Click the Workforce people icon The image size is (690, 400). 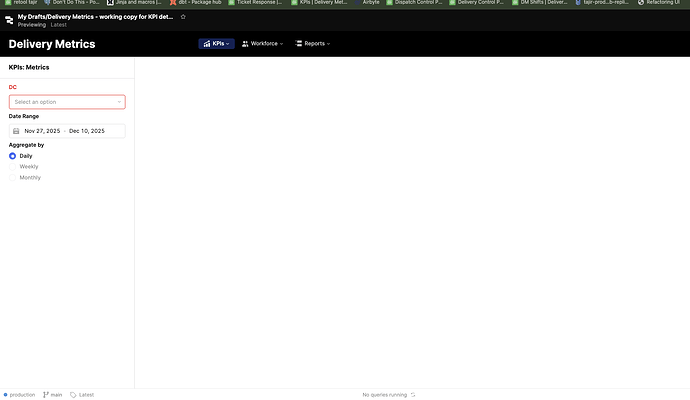point(245,44)
